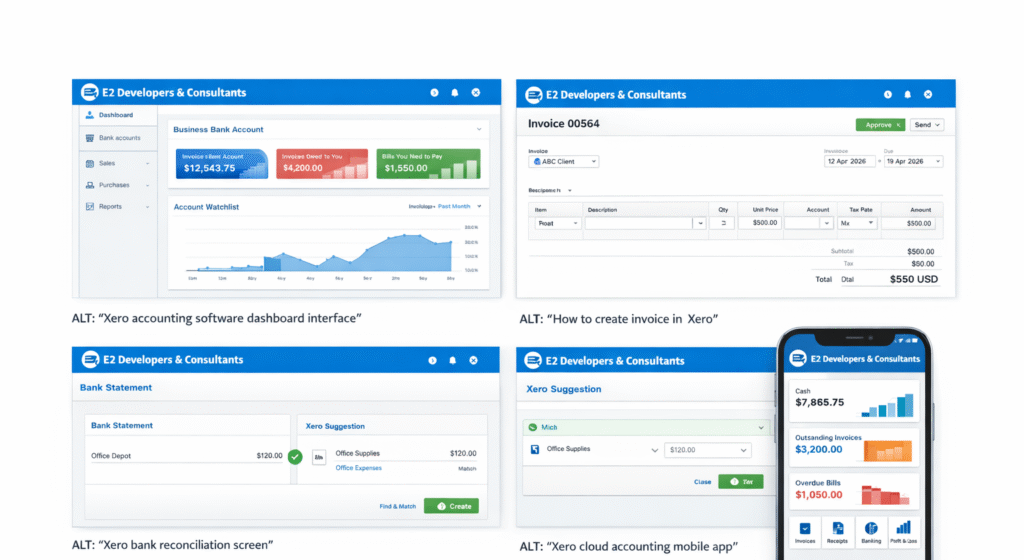
Task: Open Dashboard in the sidebar
Action: click(x=118, y=115)
